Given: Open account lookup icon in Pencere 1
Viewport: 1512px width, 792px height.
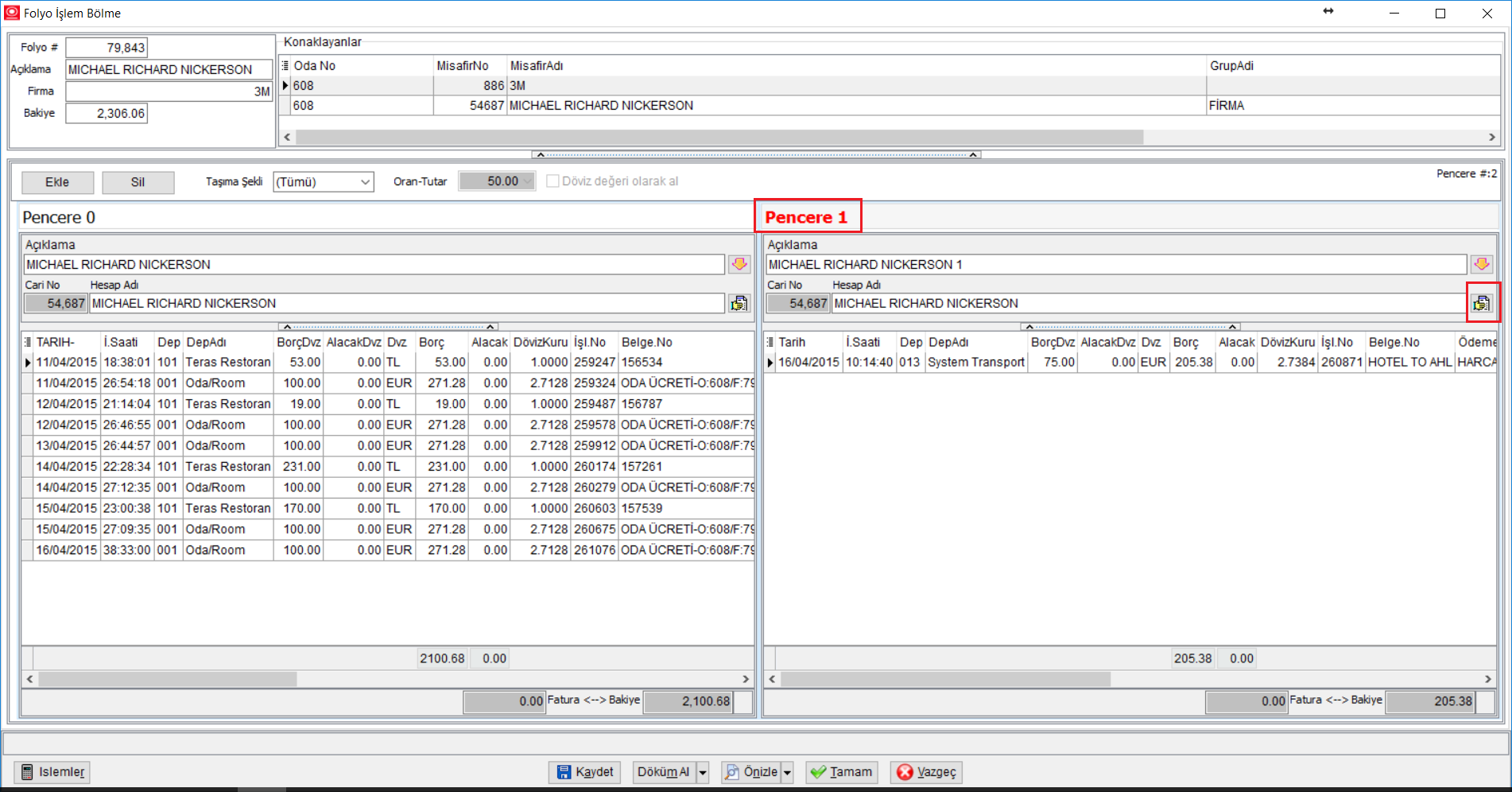Looking at the screenshot, I should pos(1481,303).
